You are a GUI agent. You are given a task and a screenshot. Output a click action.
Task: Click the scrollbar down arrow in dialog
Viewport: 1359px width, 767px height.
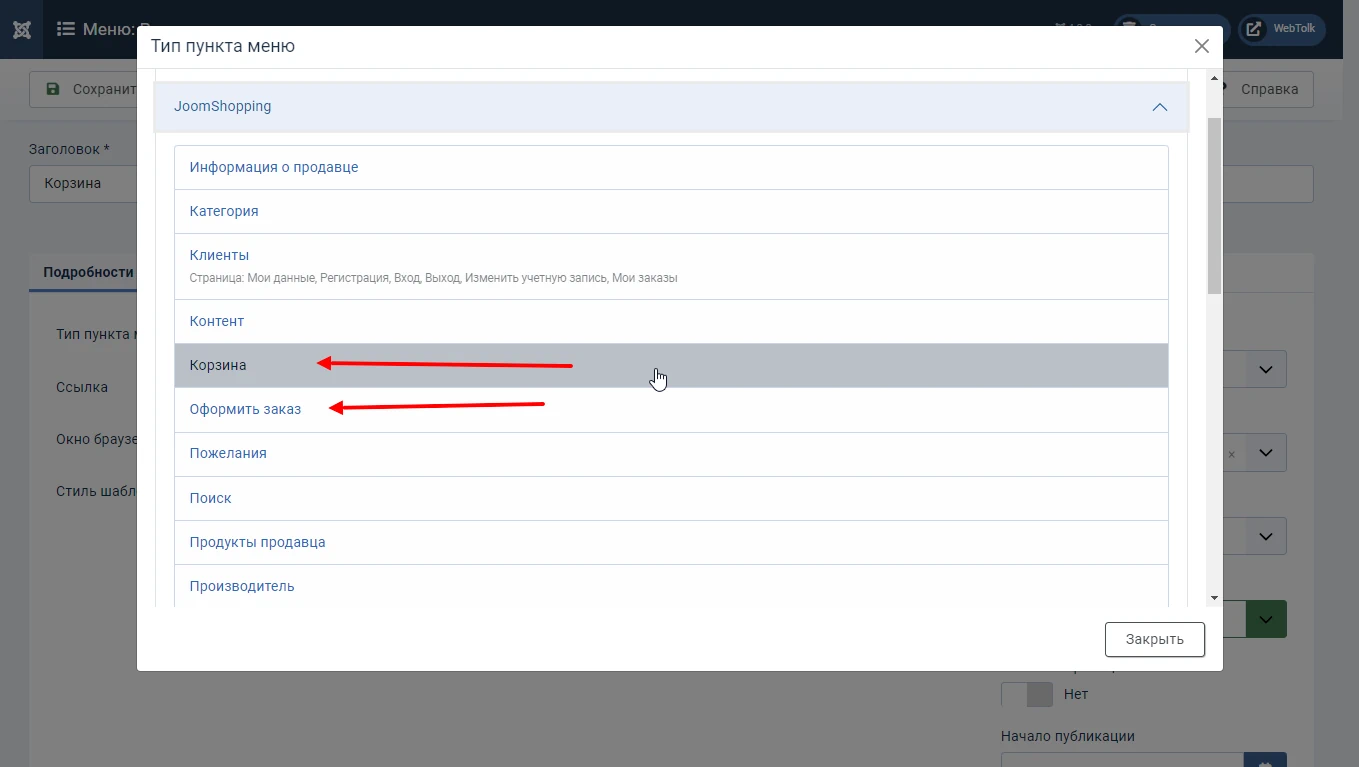[1214, 598]
